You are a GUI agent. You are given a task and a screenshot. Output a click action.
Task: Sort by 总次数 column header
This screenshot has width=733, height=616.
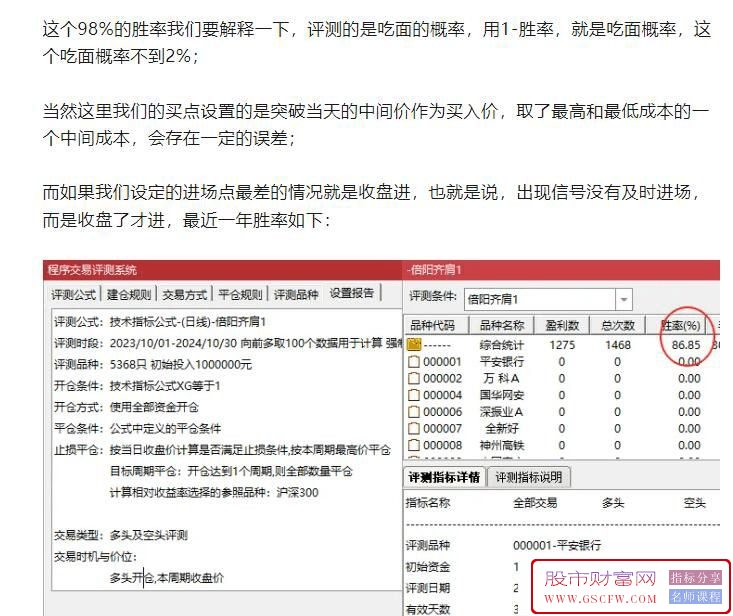618,325
